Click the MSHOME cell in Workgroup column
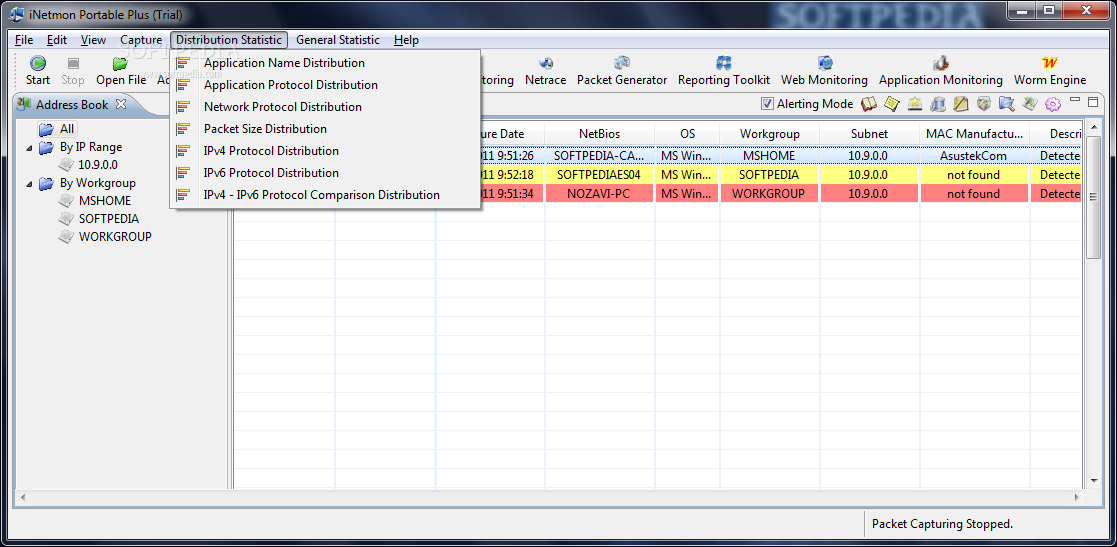This screenshot has width=1117, height=547. coord(769,155)
